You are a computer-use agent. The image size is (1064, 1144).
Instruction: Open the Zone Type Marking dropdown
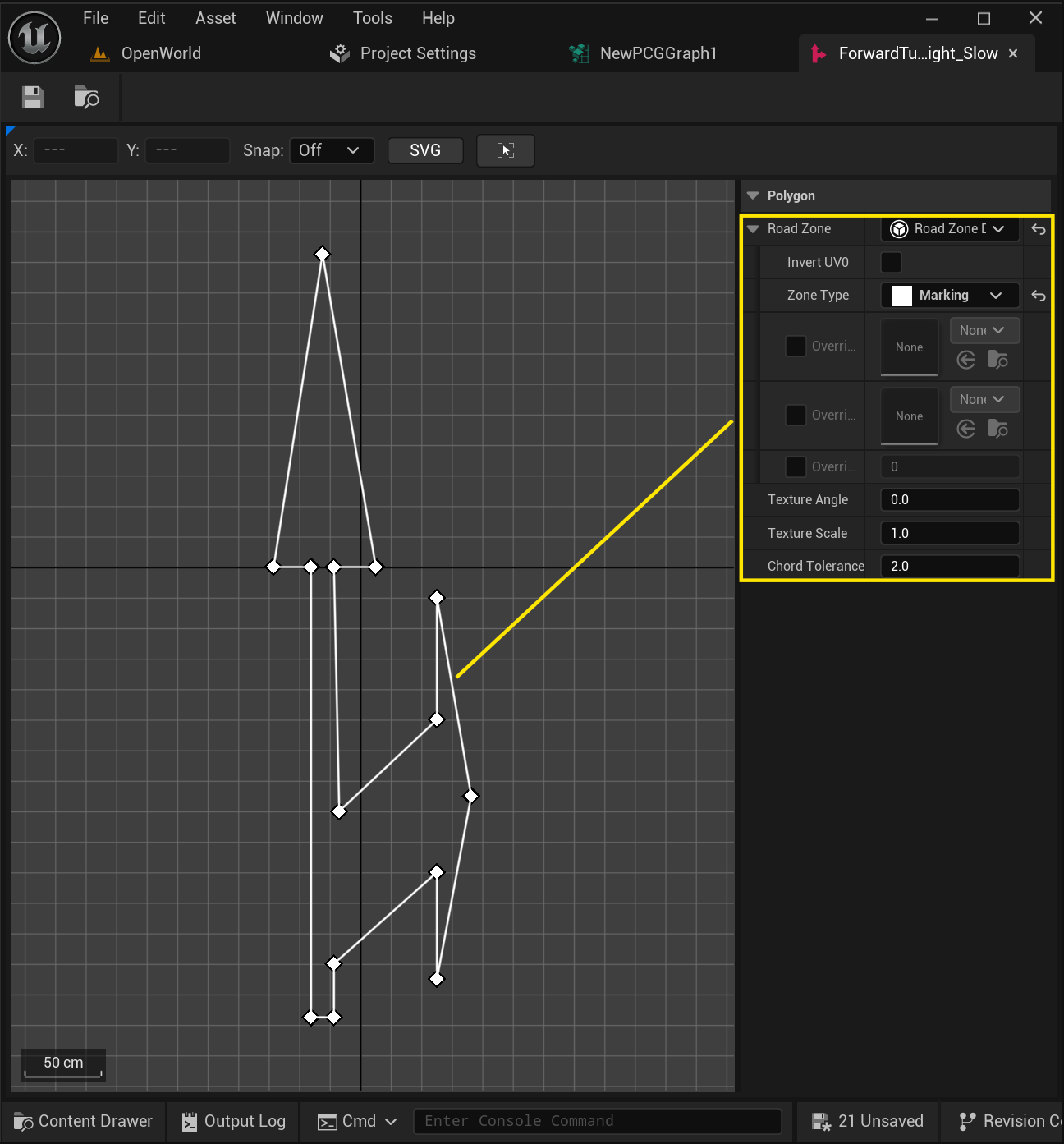coord(950,296)
